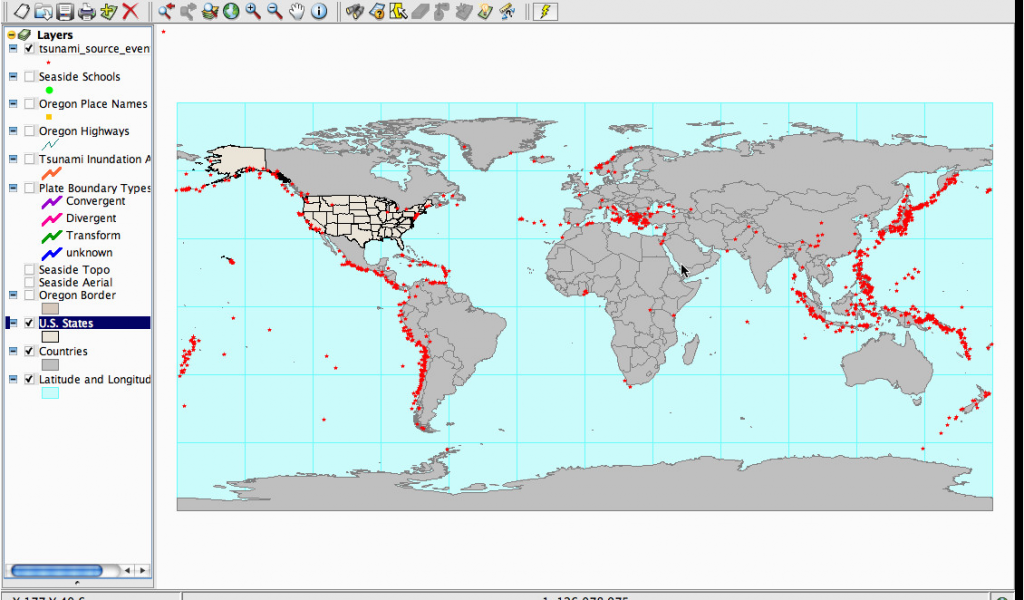
Task: Collapse the tsunami_source_event layer legend
Action: click(13, 49)
